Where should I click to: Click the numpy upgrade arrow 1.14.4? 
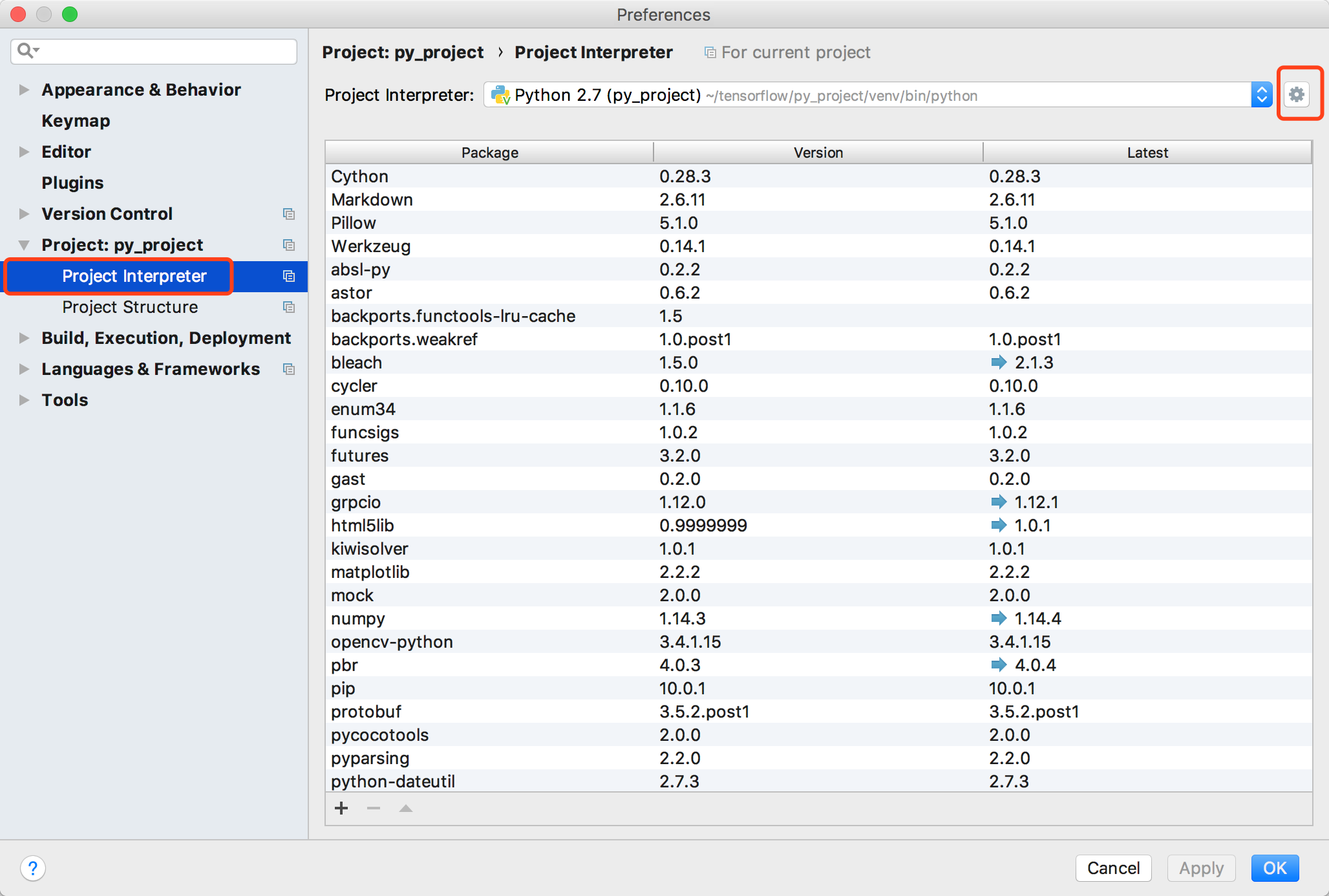click(x=999, y=618)
